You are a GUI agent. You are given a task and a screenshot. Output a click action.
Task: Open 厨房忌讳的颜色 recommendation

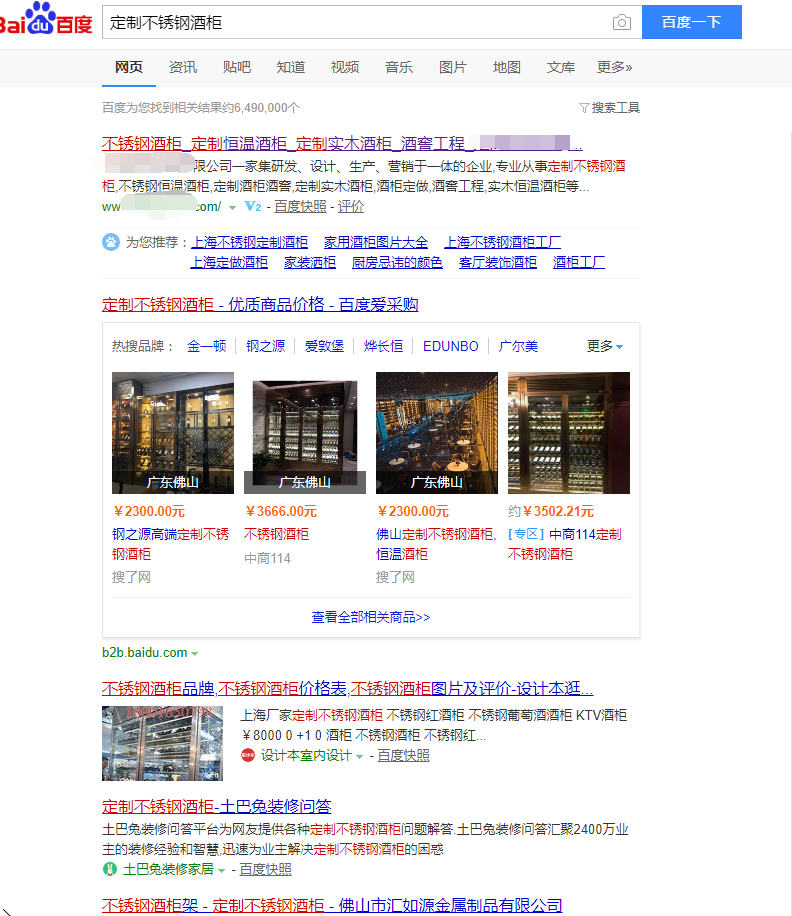point(397,262)
